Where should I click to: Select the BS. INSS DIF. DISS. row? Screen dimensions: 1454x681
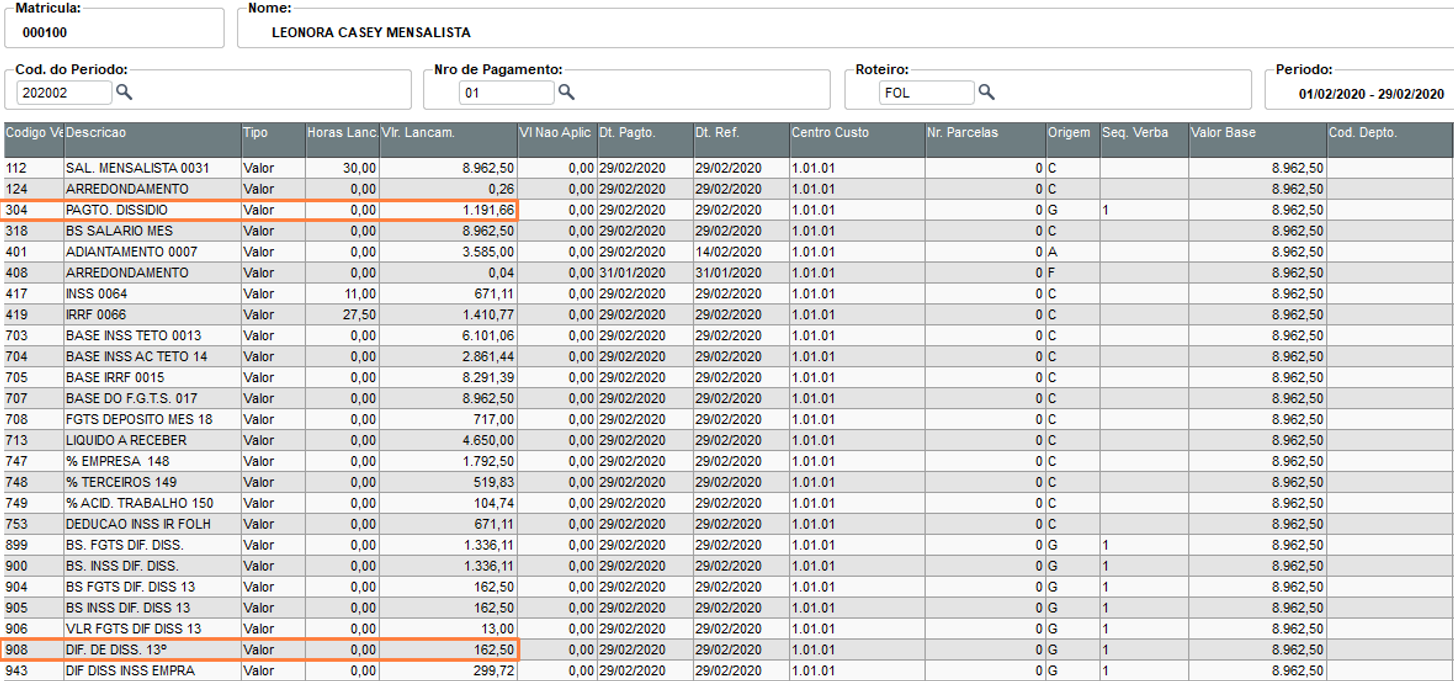(727, 566)
